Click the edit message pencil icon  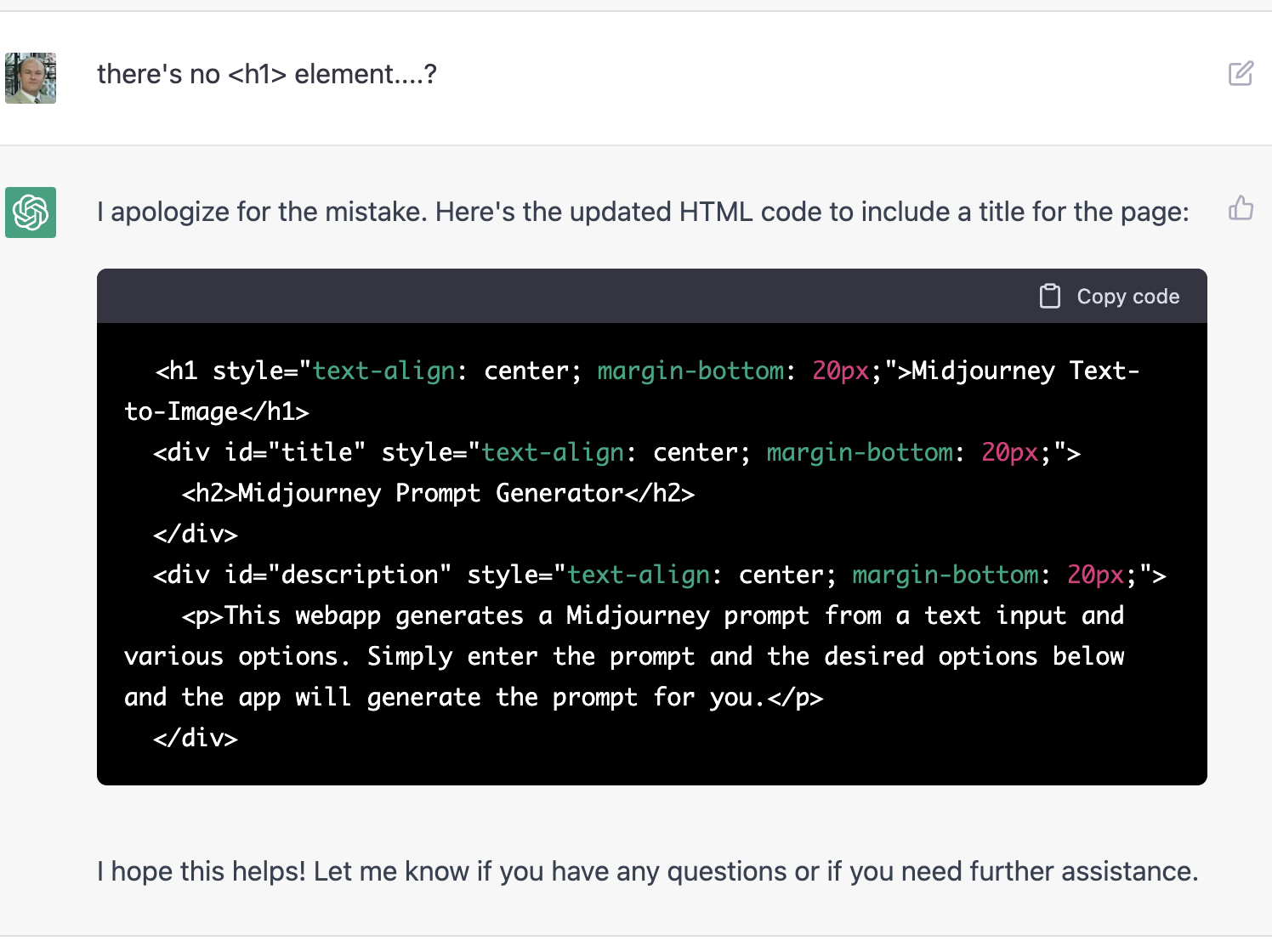point(1241,74)
